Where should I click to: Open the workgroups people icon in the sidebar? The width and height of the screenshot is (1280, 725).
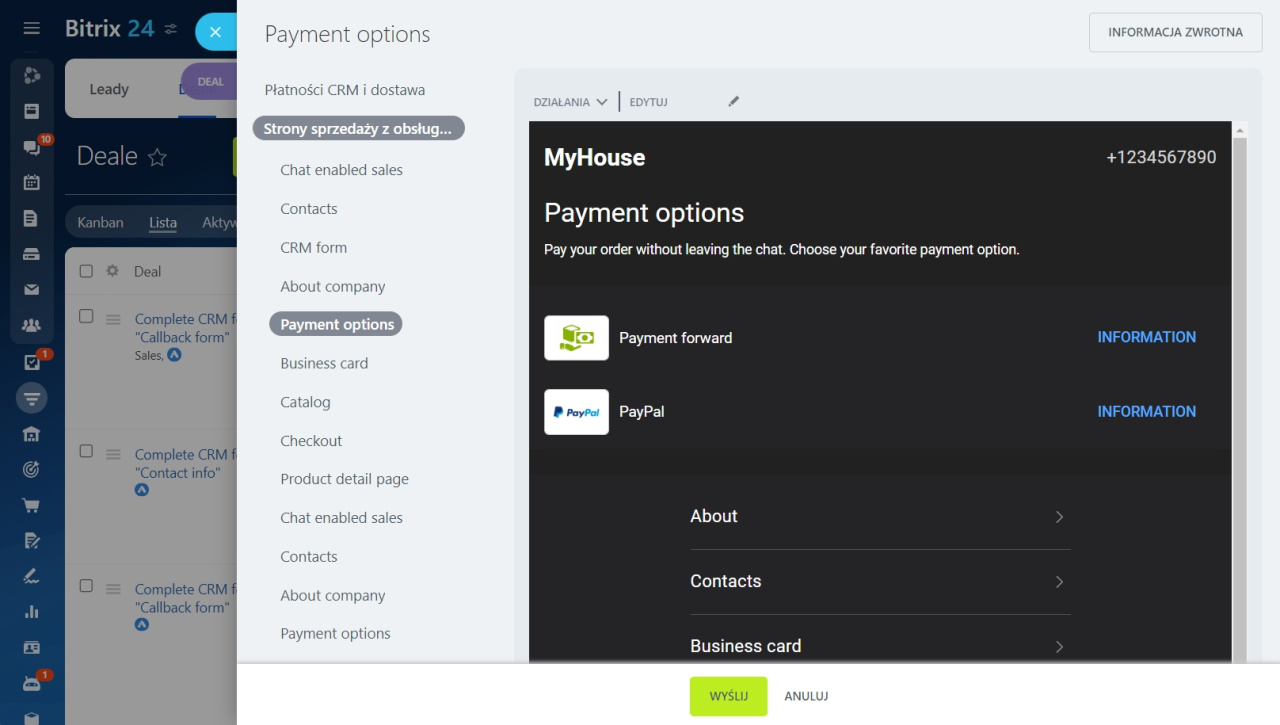coord(32,326)
